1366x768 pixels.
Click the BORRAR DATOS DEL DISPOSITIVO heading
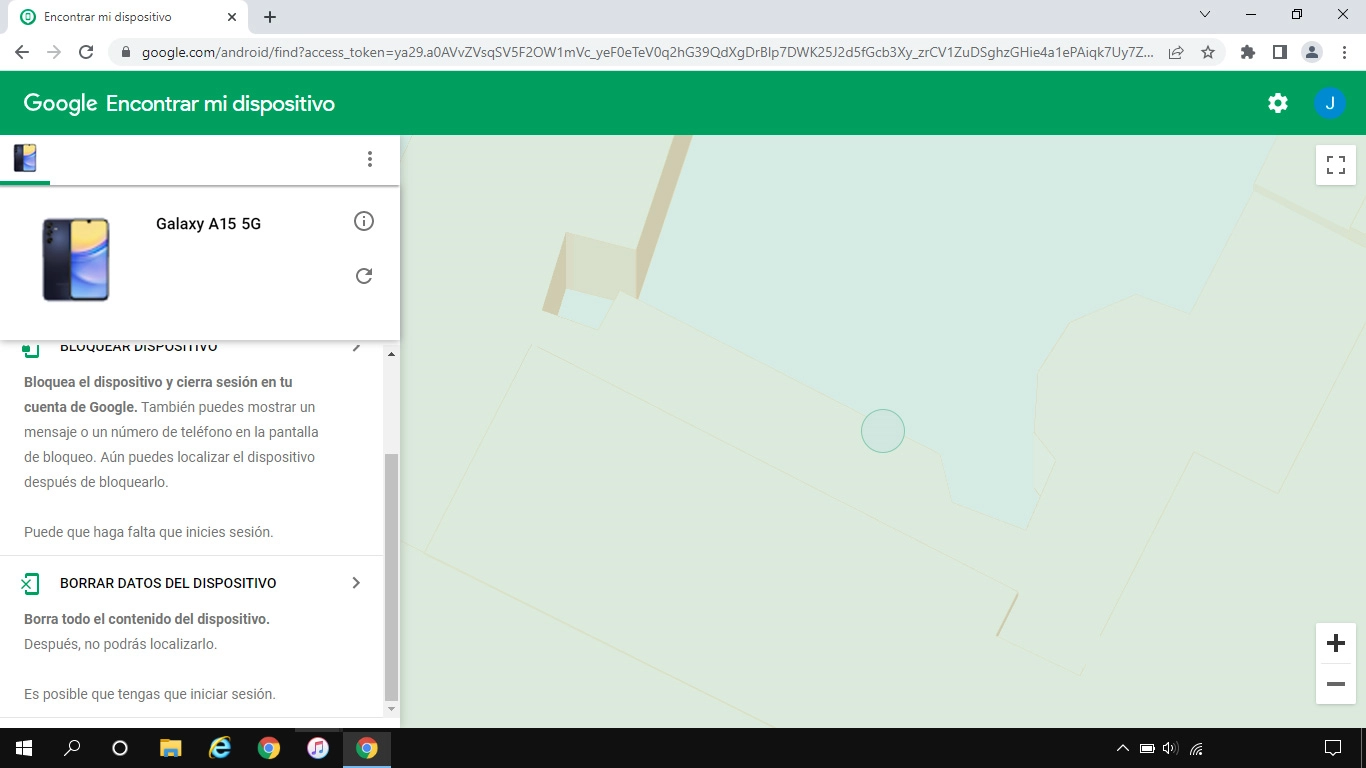click(167, 582)
